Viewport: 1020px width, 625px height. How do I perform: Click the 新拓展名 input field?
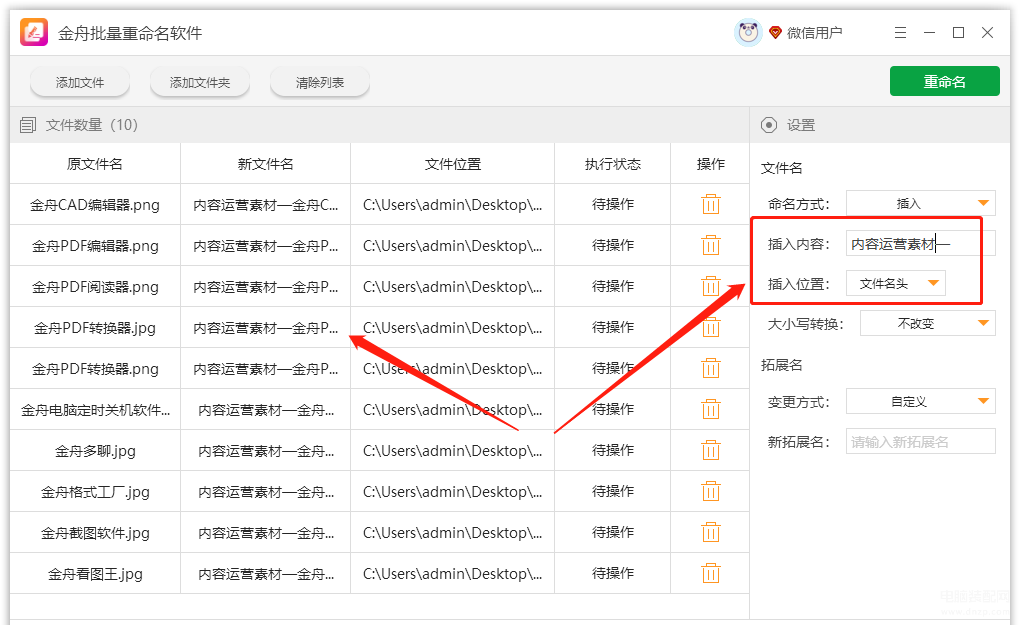tap(920, 442)
